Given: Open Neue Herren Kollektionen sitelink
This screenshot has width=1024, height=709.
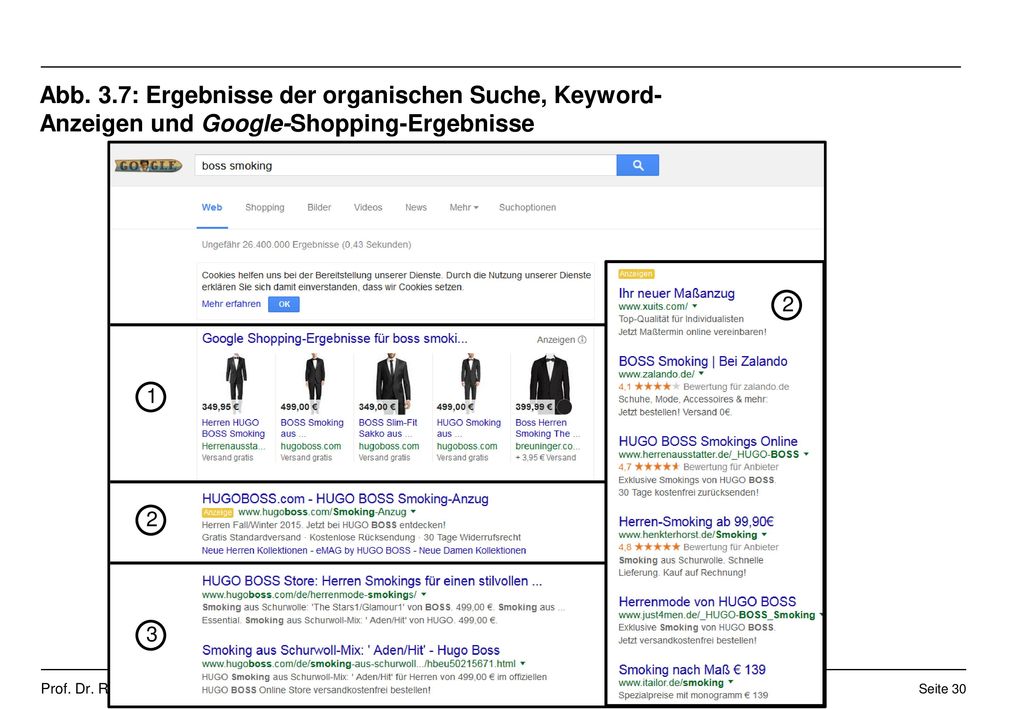Looking at the screenshot, I should click(x=254, y=550).
